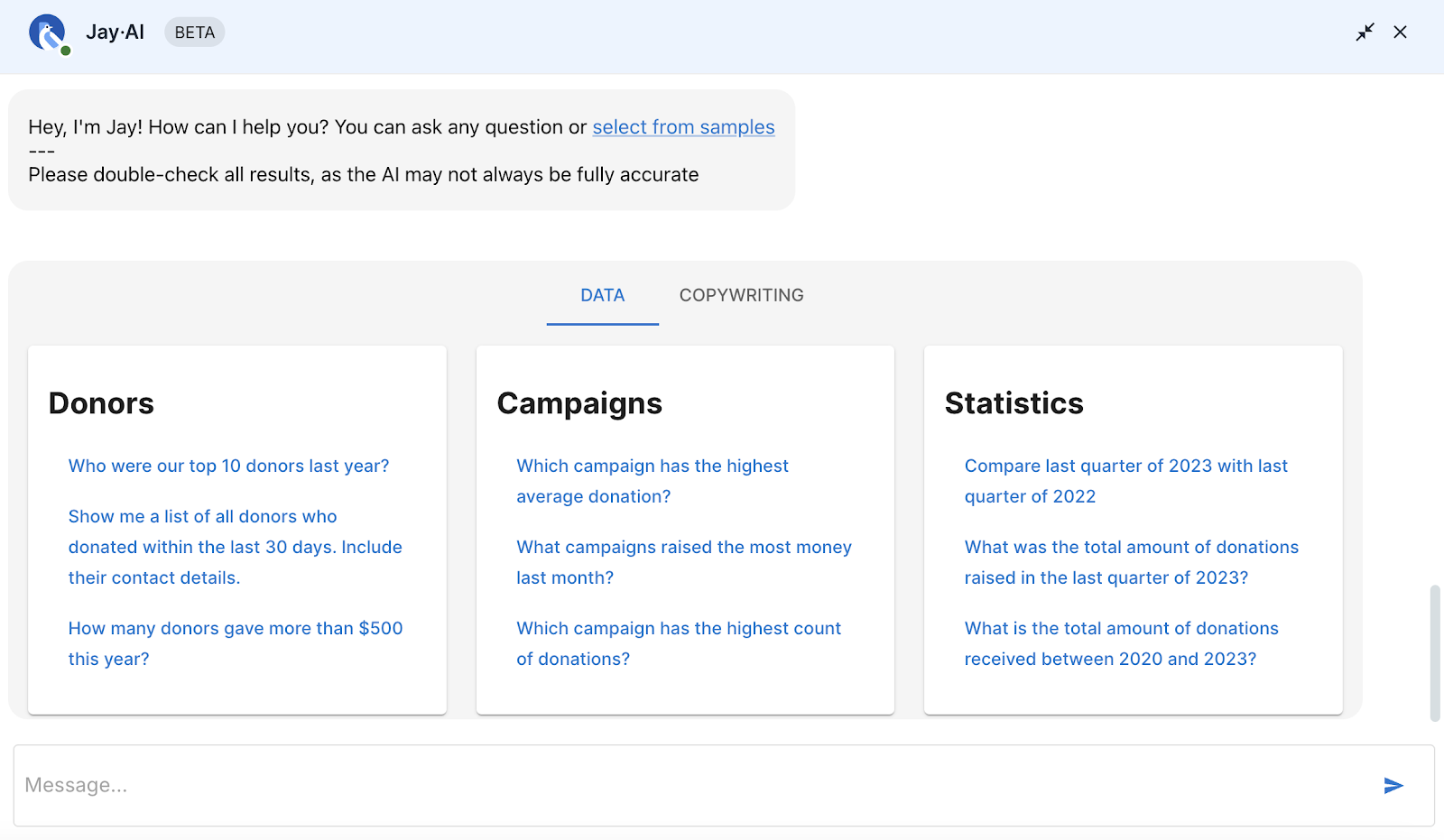Collapse the chat window with the minimize arrows icon
Viewport: 1444px width, 840px height.
pos(1365,32)
